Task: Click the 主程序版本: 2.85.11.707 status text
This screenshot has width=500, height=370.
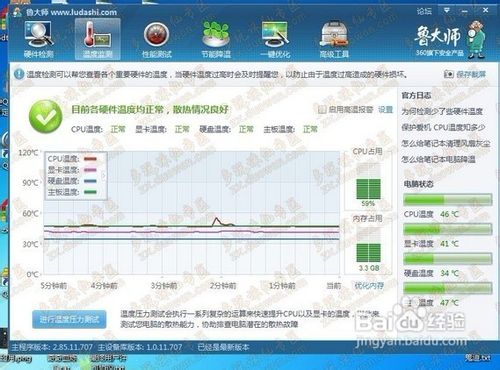Action: pos(52,347)
